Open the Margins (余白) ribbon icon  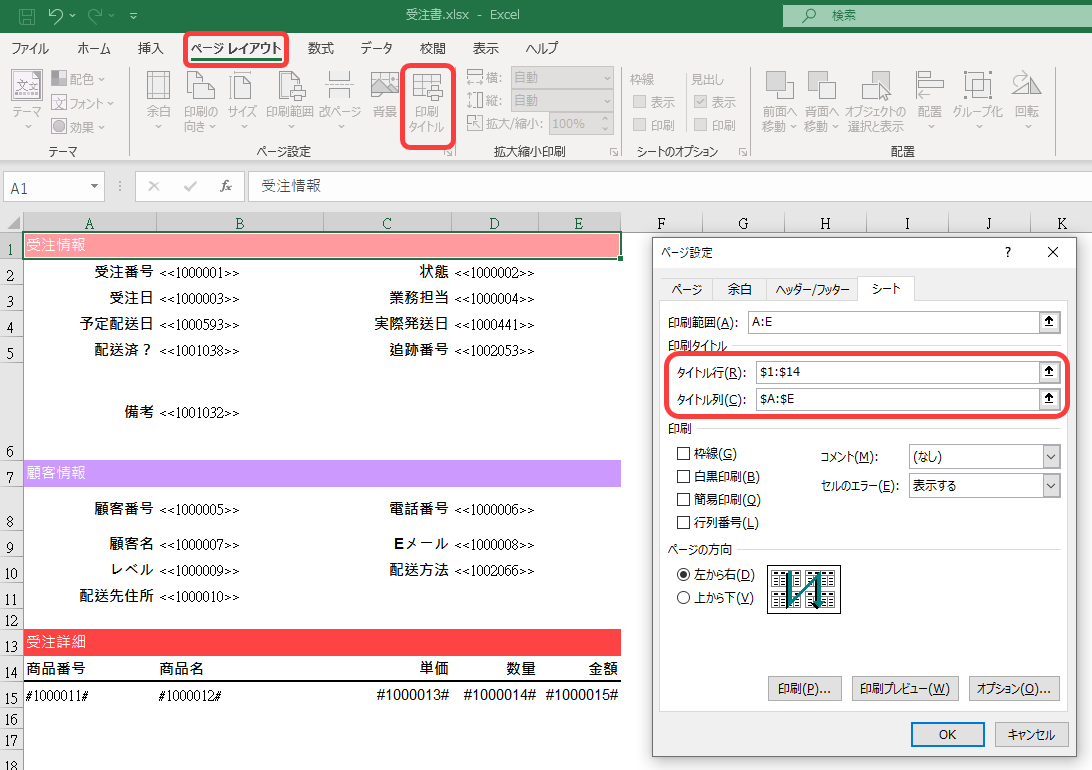click(159, 101)
